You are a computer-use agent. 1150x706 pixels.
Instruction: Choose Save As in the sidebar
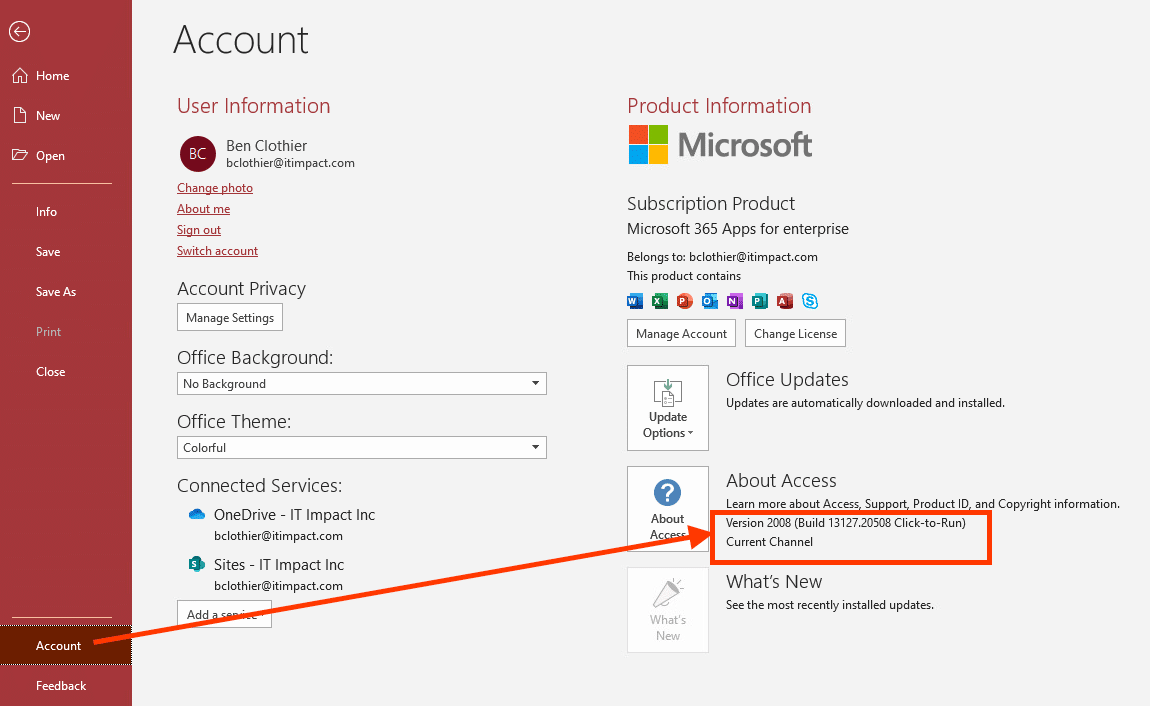coord(56,292)
